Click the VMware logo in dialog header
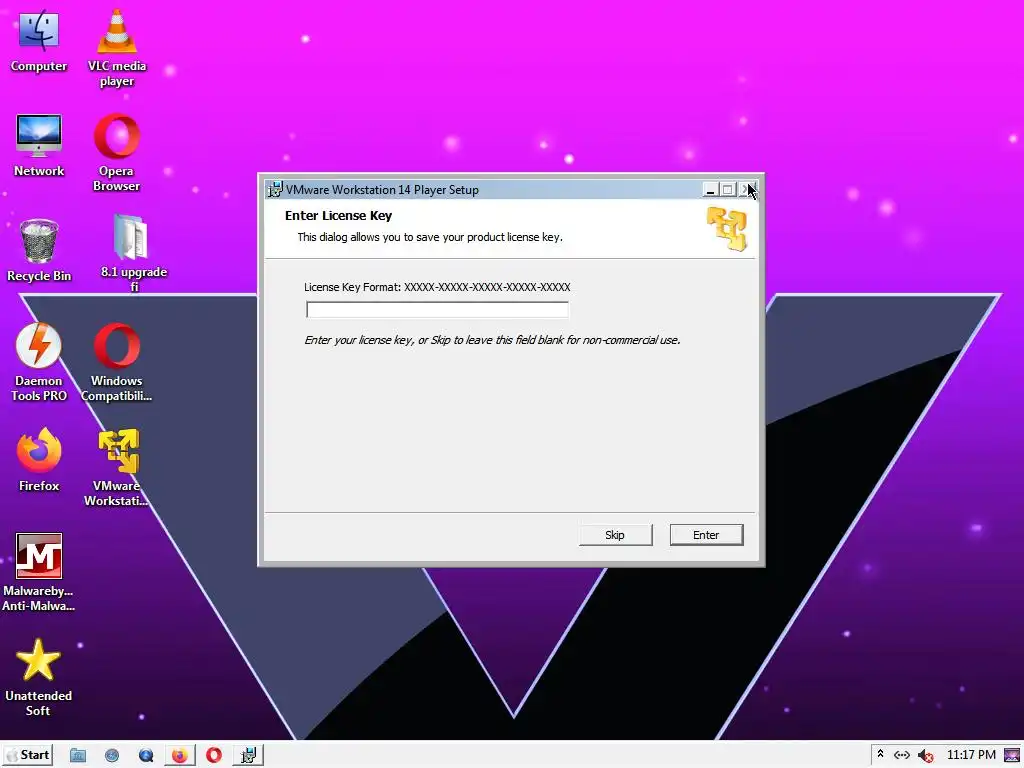Image resolution: width=1024 pixels, height=768 pixels. coord(727,229)
